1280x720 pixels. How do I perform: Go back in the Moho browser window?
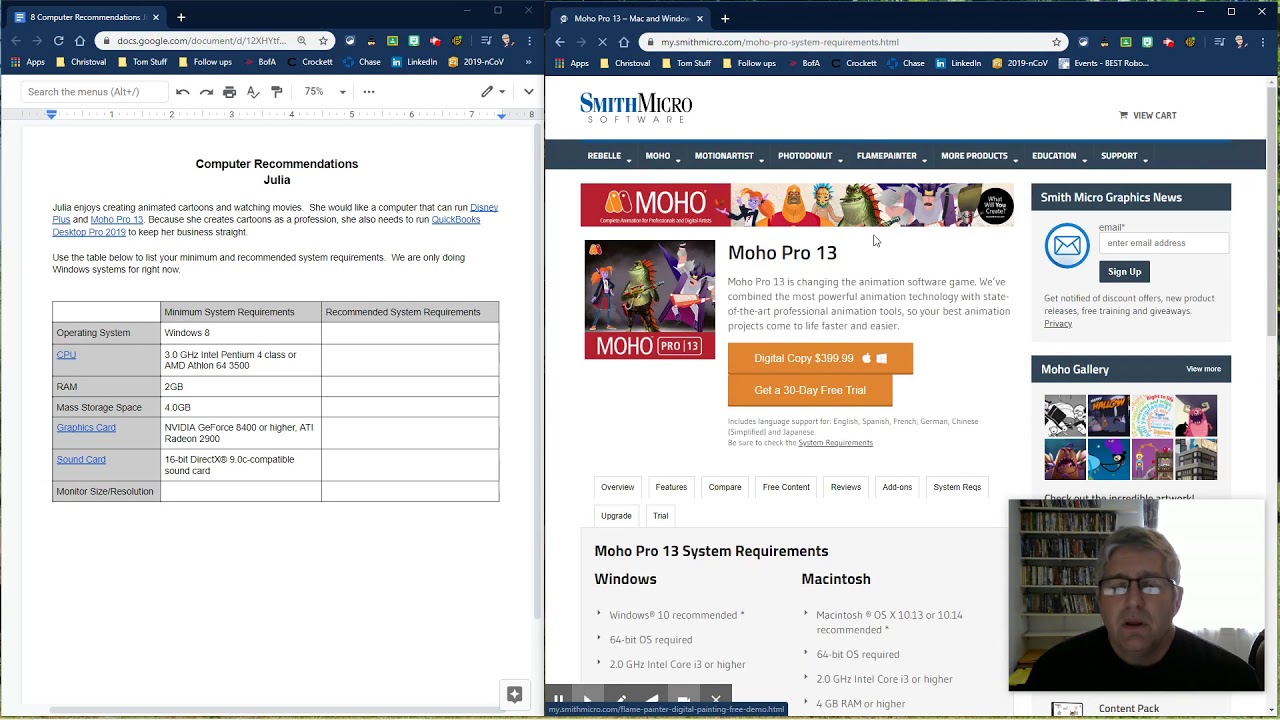point(560,42)
